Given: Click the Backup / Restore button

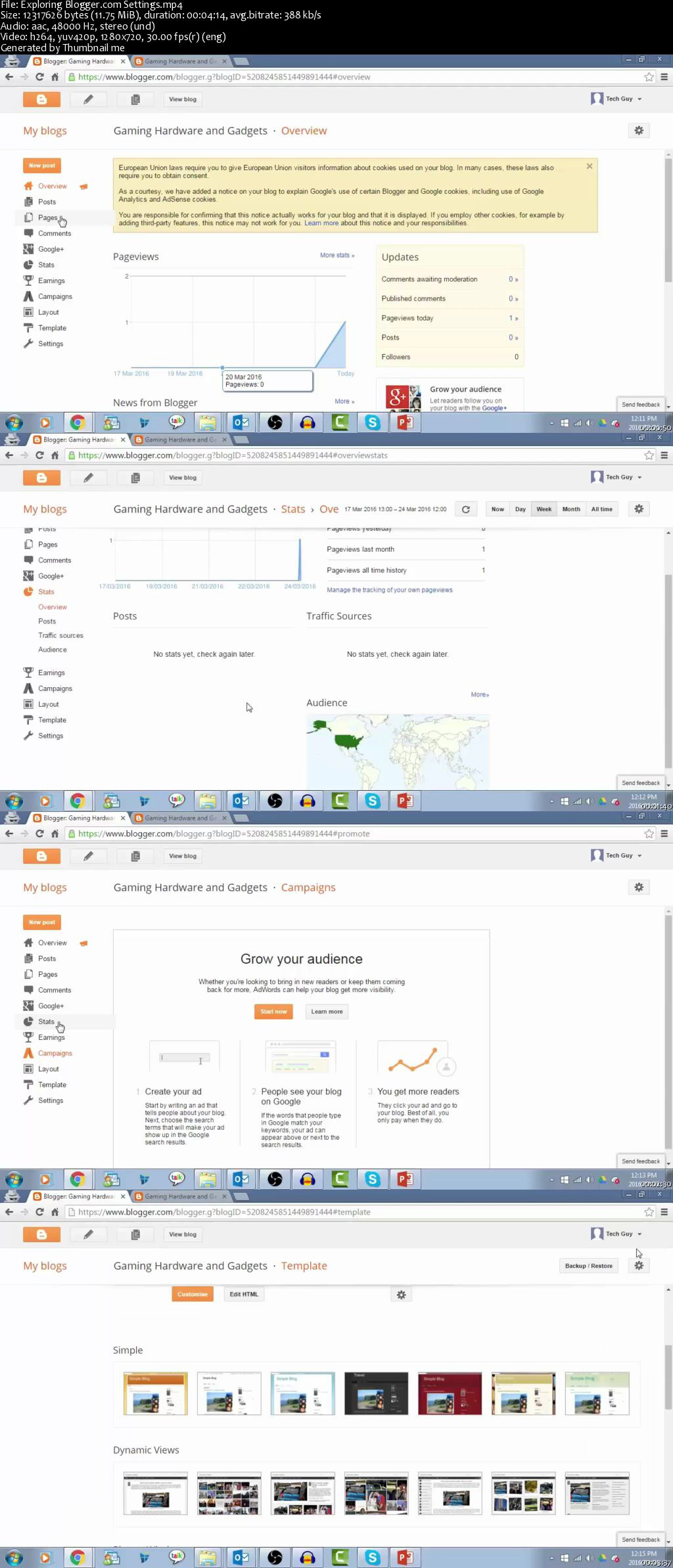Looking at the screenshot, I should coord(589,1266).
